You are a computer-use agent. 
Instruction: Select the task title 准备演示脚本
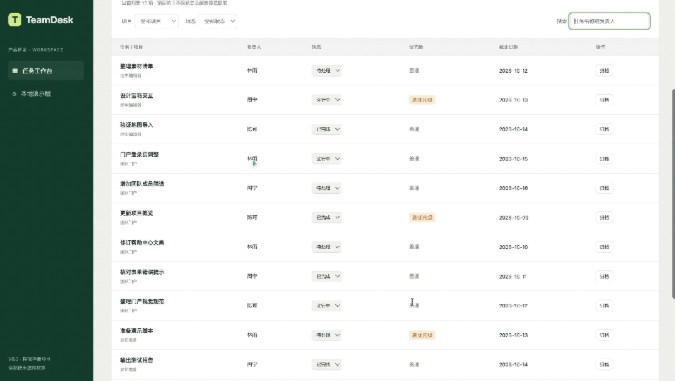click(136, 331)
